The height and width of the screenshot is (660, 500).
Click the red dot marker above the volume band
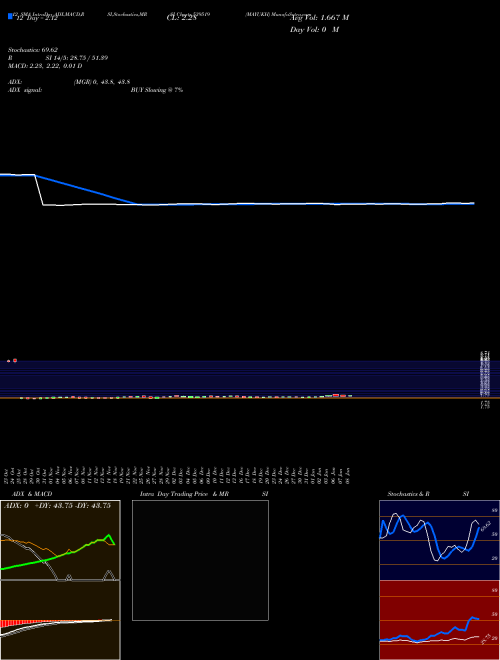pyautogui.click(x=15, y=360)
